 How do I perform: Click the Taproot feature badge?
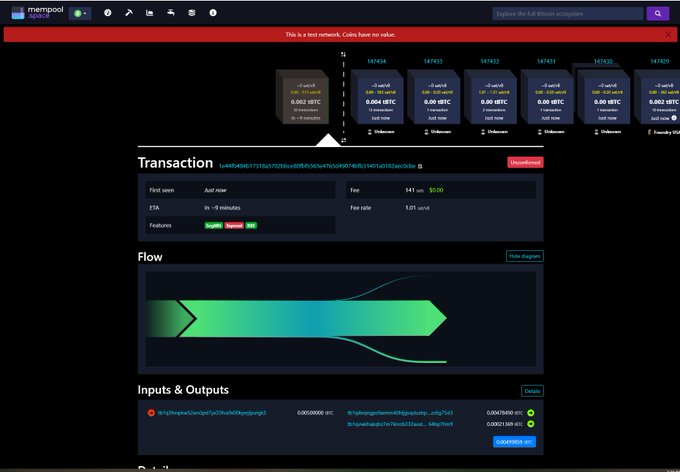[234, 226]
